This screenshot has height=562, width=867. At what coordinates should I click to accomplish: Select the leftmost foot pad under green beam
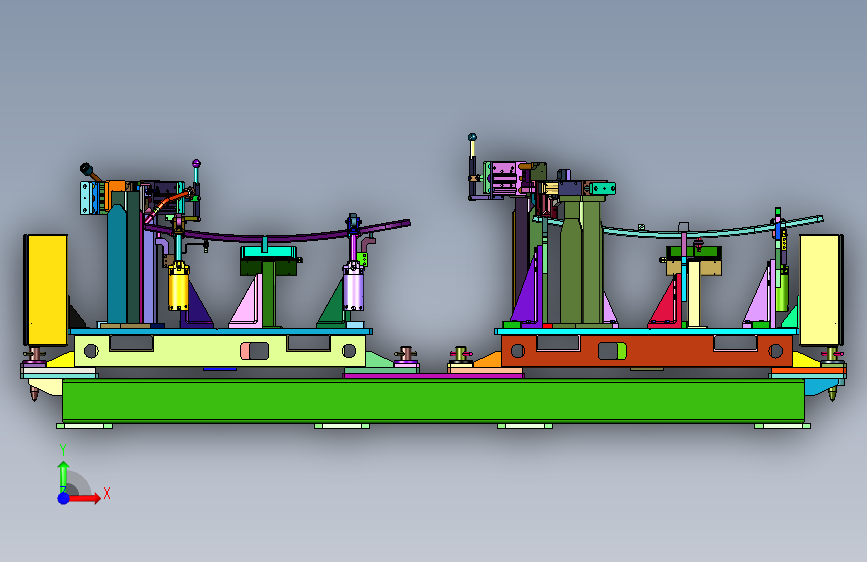tap(84, 426)
